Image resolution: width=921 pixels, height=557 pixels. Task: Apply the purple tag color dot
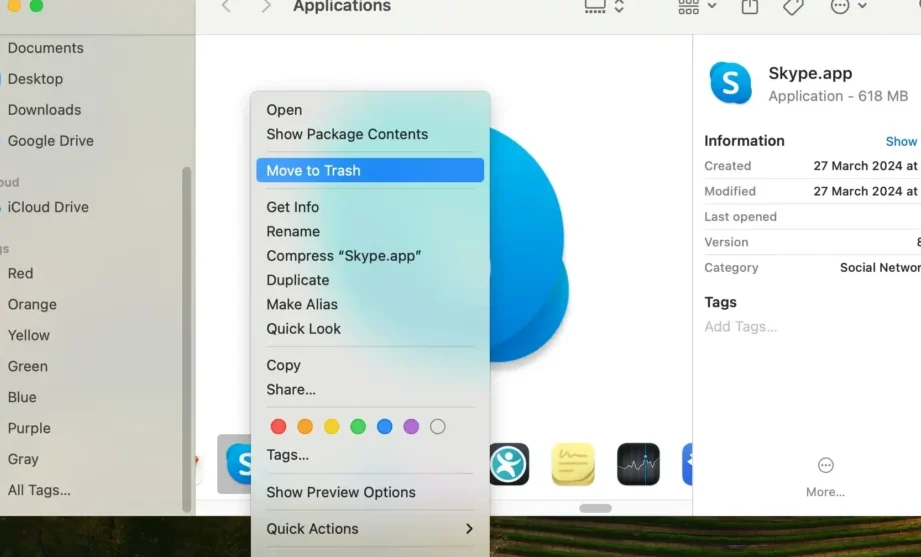pyautogui.click(x=411, y=427)
